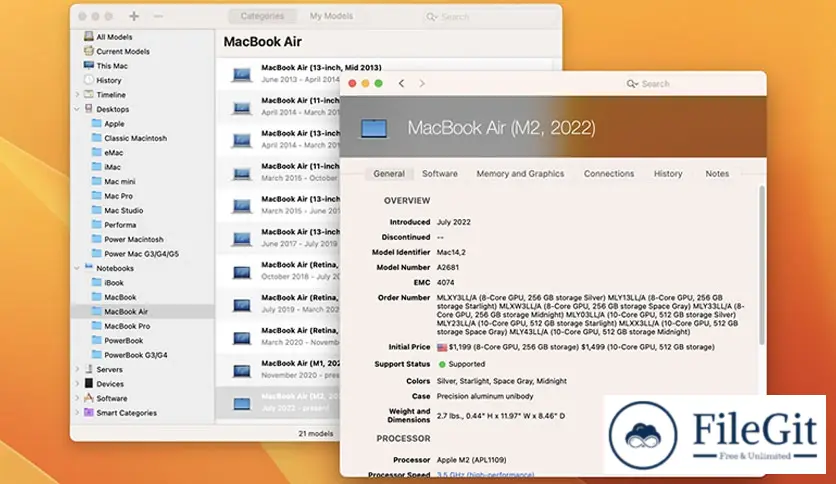Open the MacBook folder in Notebooks
The image size is (836, 484).
click(x=114, y=296)
